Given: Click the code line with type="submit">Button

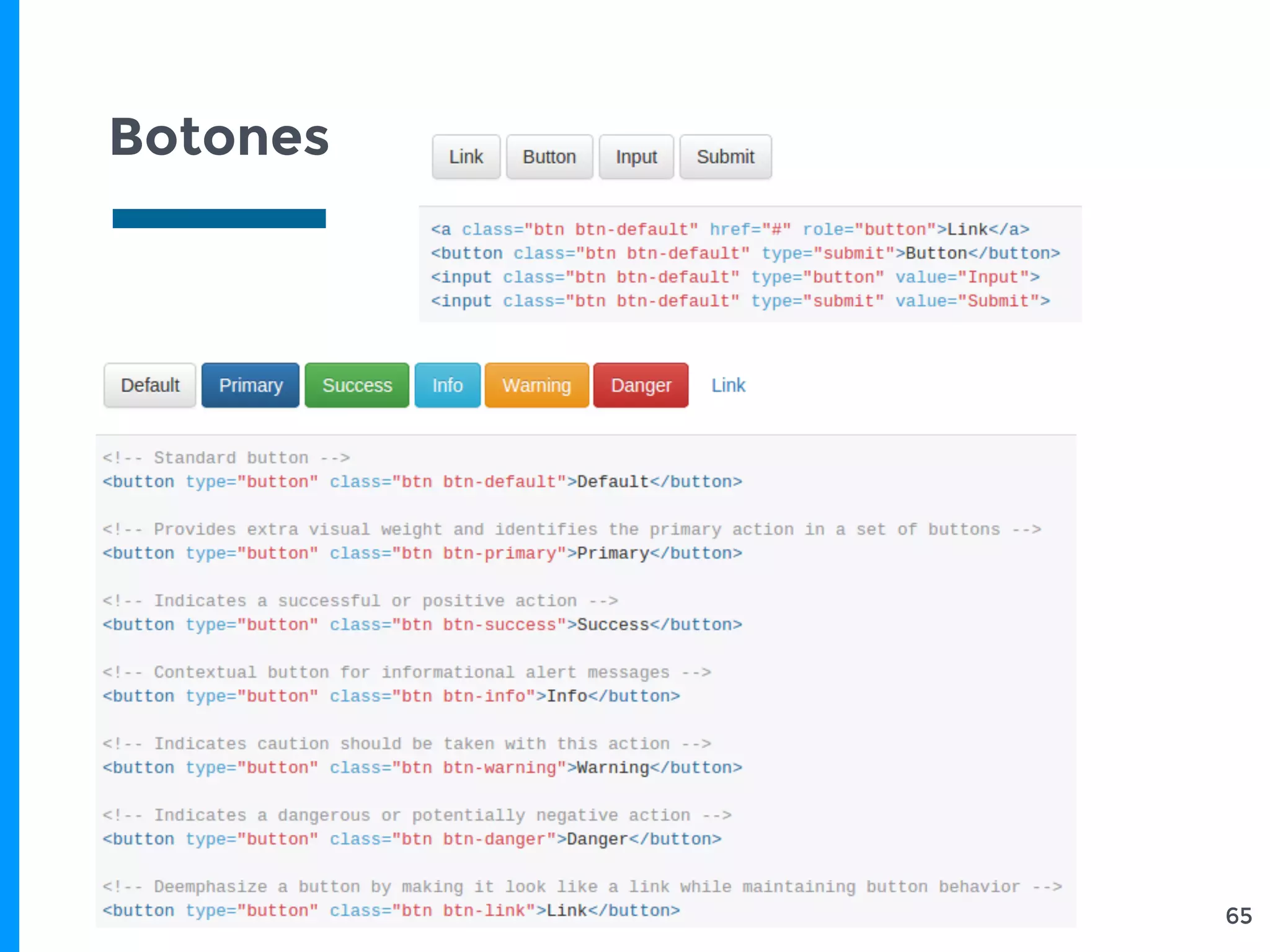Looking at the screenshot, I should tap(745, 253).
